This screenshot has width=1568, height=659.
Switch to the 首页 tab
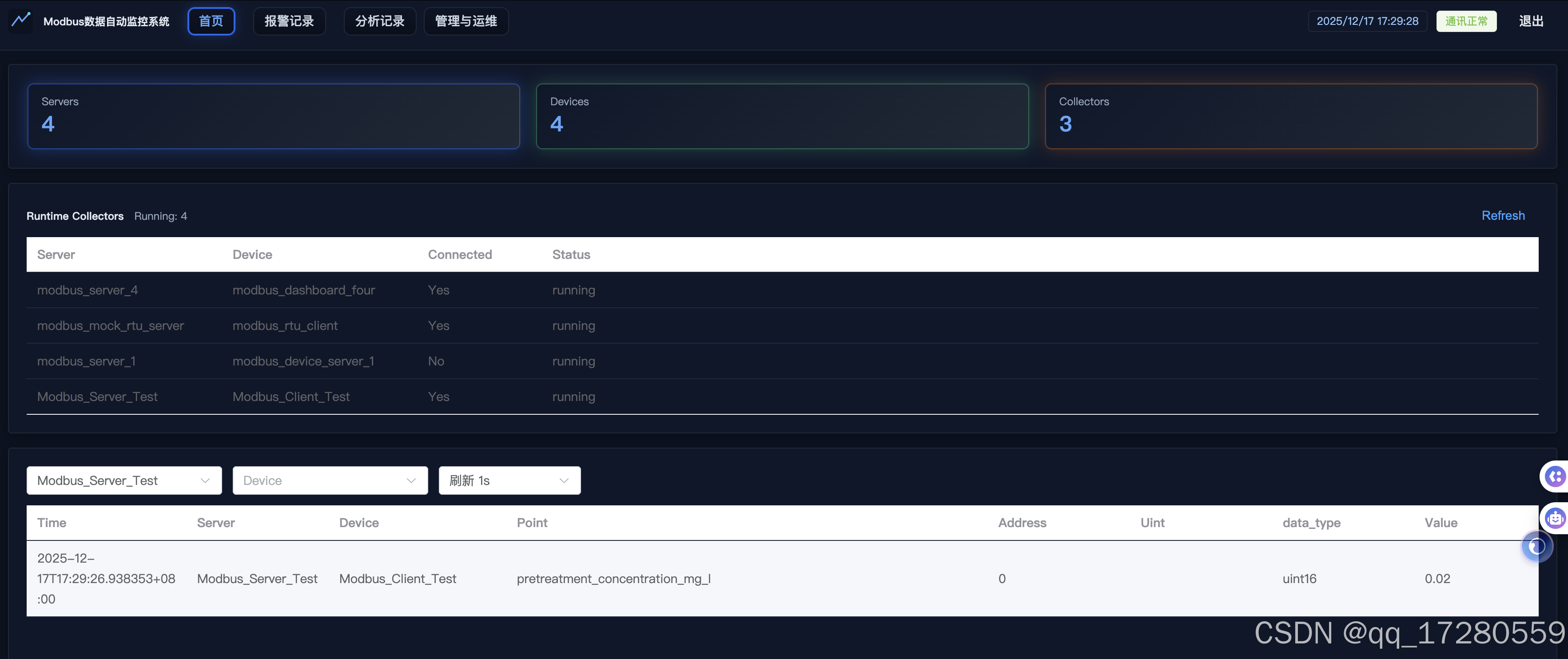tap(211, 21)
